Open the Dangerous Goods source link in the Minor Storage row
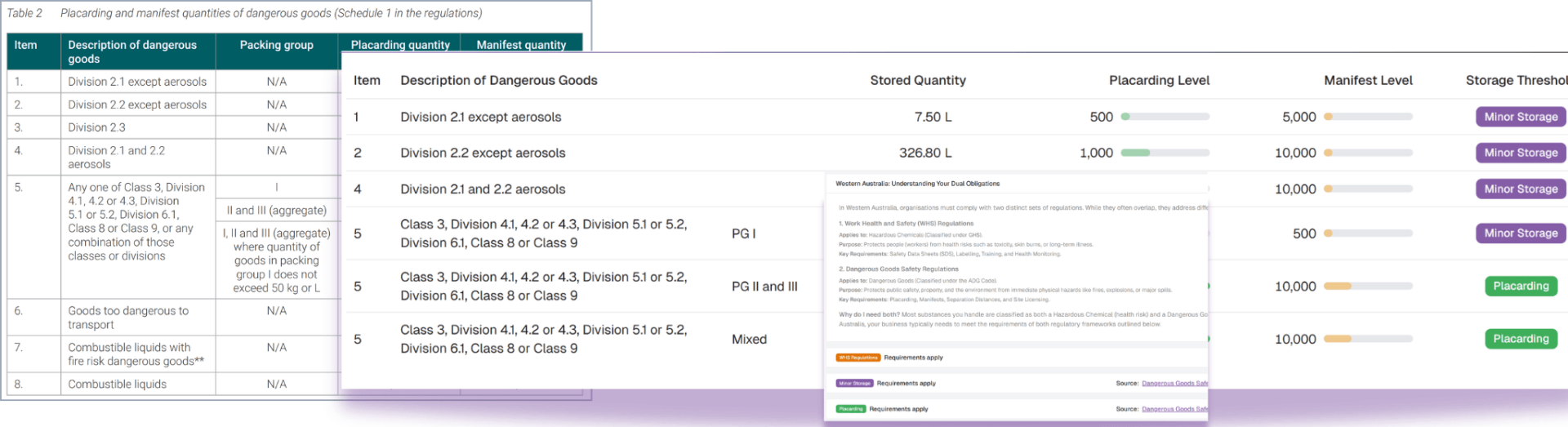 tap(1174, 383)
